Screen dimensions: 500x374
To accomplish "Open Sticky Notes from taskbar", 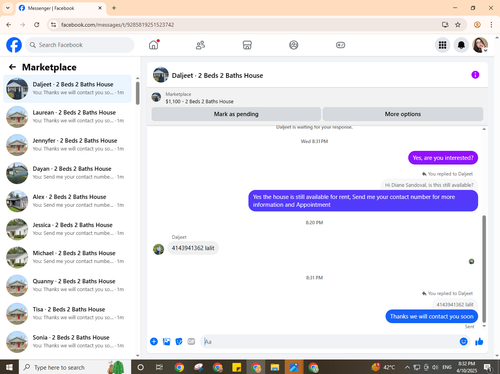I will point(237,367).
